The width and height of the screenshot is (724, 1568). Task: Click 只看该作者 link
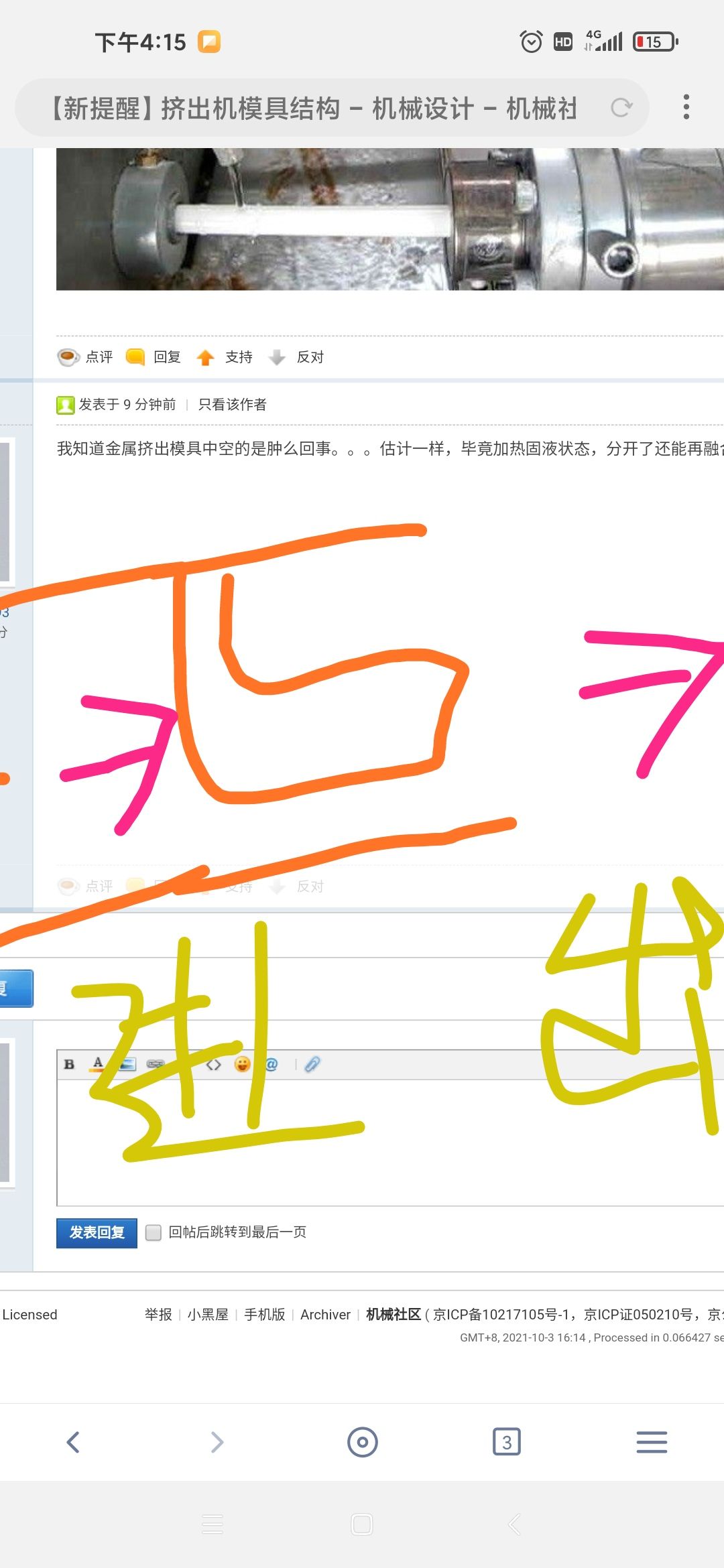click(x=233, y=404)
